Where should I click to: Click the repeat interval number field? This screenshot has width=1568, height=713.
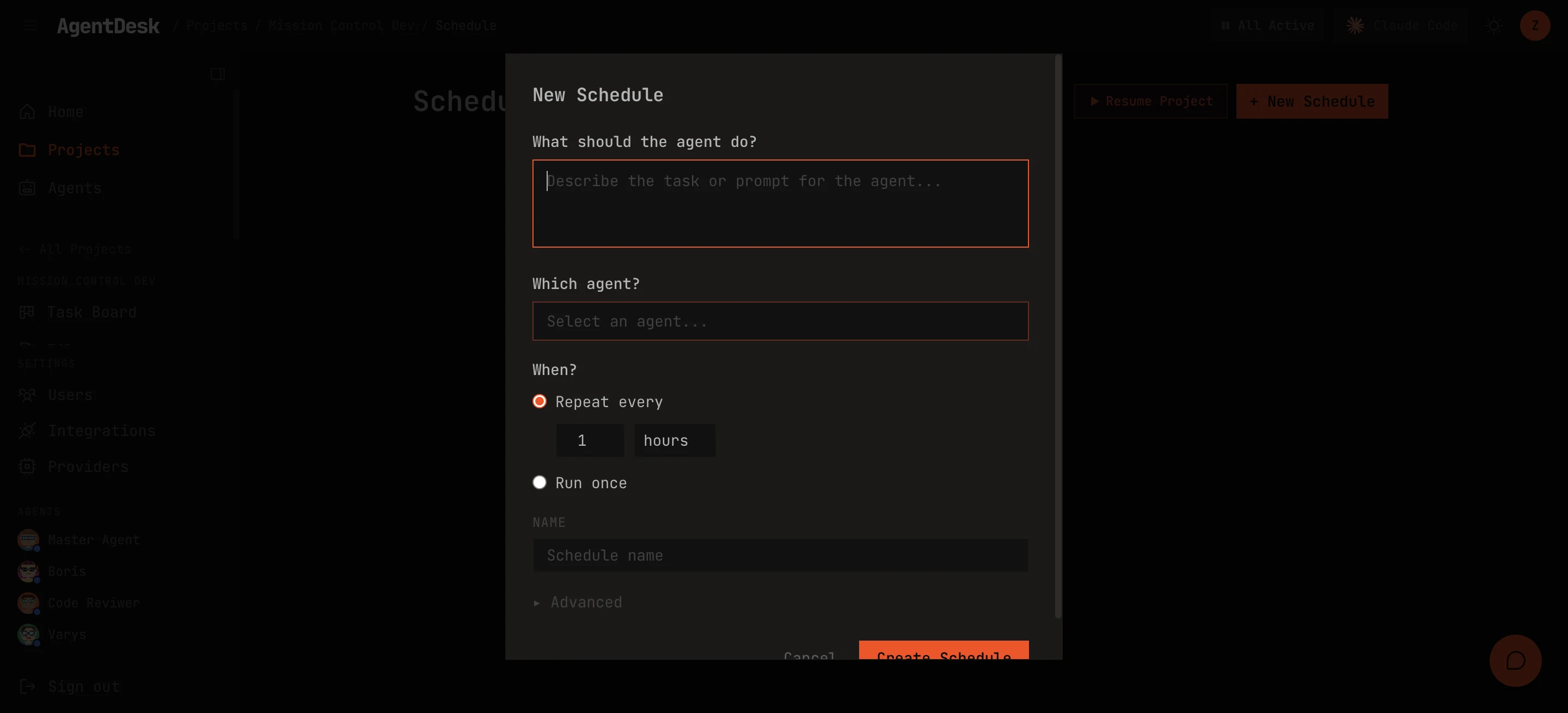[x=590, y=440]
